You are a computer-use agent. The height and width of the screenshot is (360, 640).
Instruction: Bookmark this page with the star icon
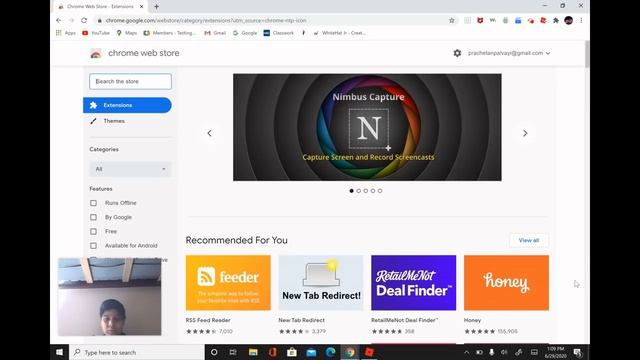pos(451,20)
